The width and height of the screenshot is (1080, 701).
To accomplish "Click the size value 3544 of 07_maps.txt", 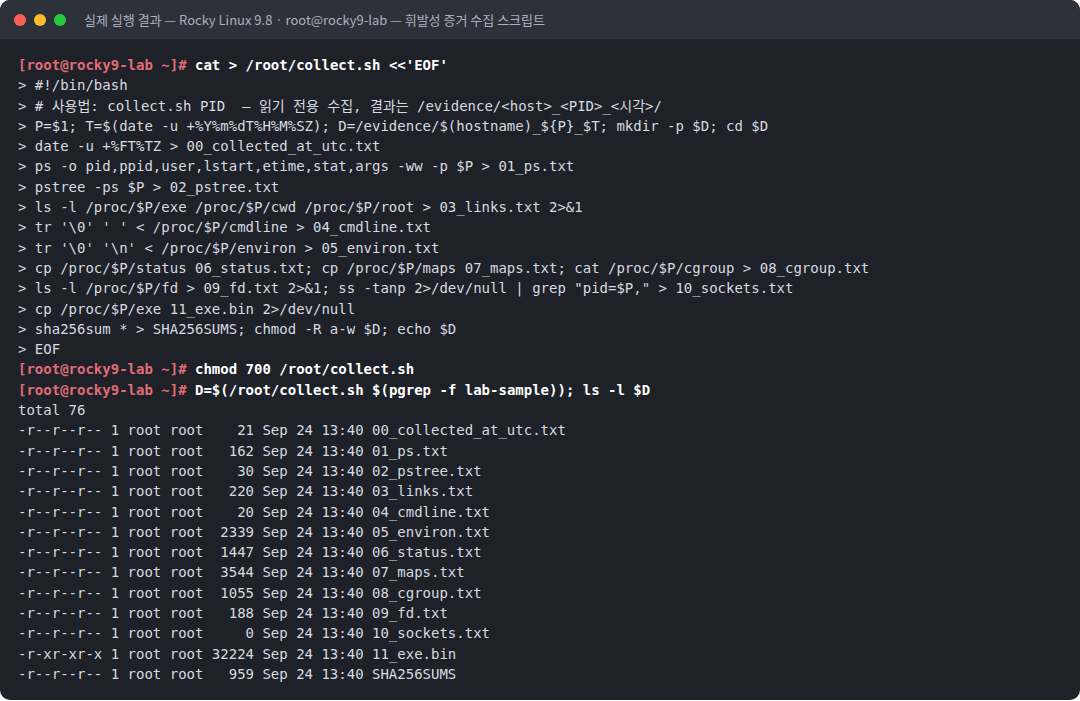I will (237, 572).
